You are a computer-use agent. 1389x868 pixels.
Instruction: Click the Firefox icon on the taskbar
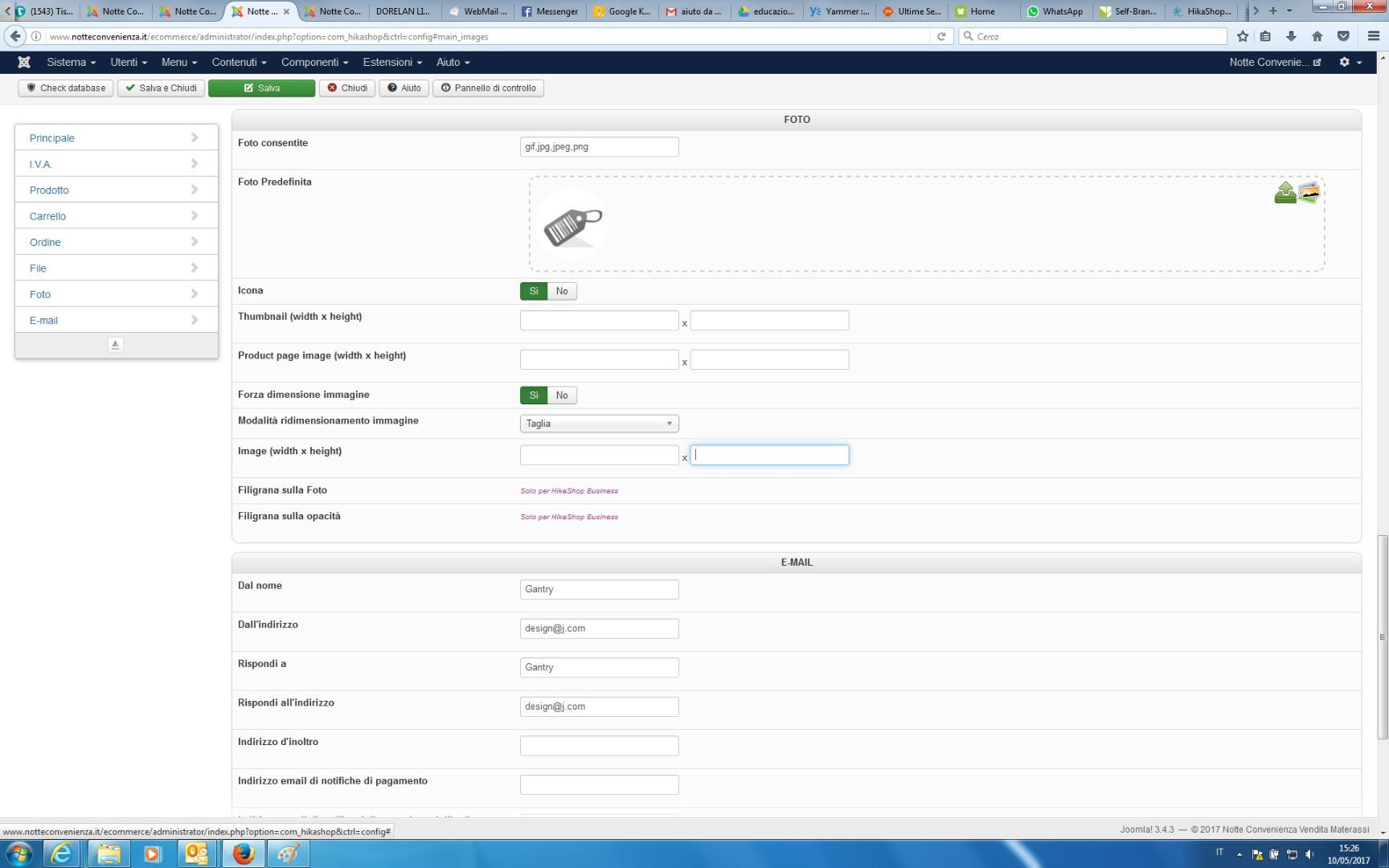(x=243, y=853)
